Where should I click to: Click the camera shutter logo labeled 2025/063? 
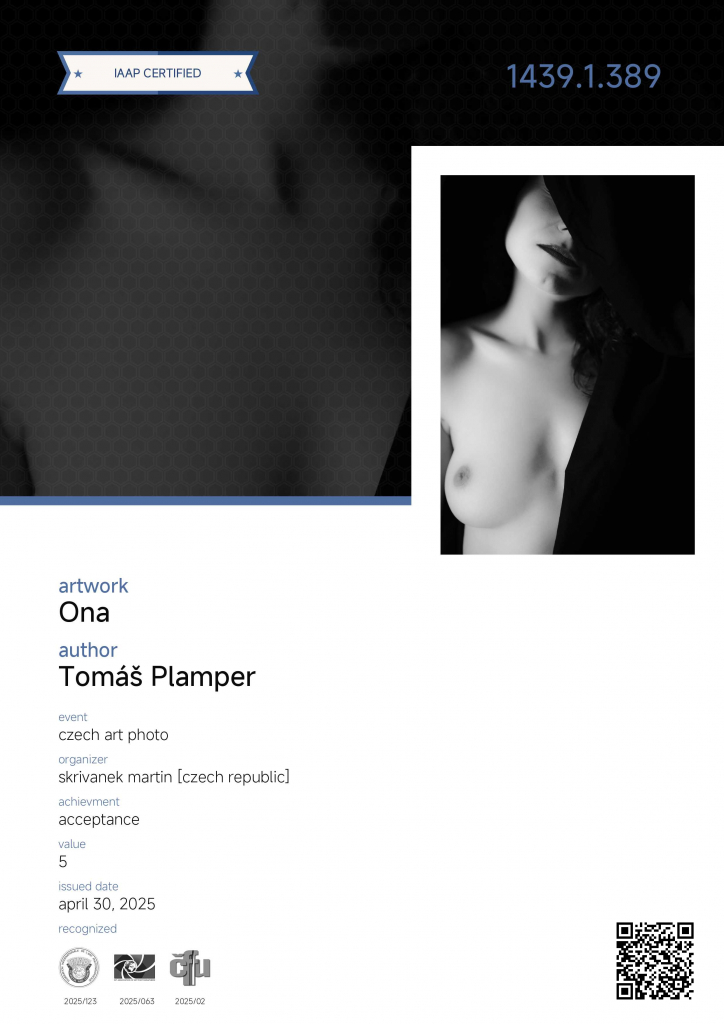tap(134, 967)
